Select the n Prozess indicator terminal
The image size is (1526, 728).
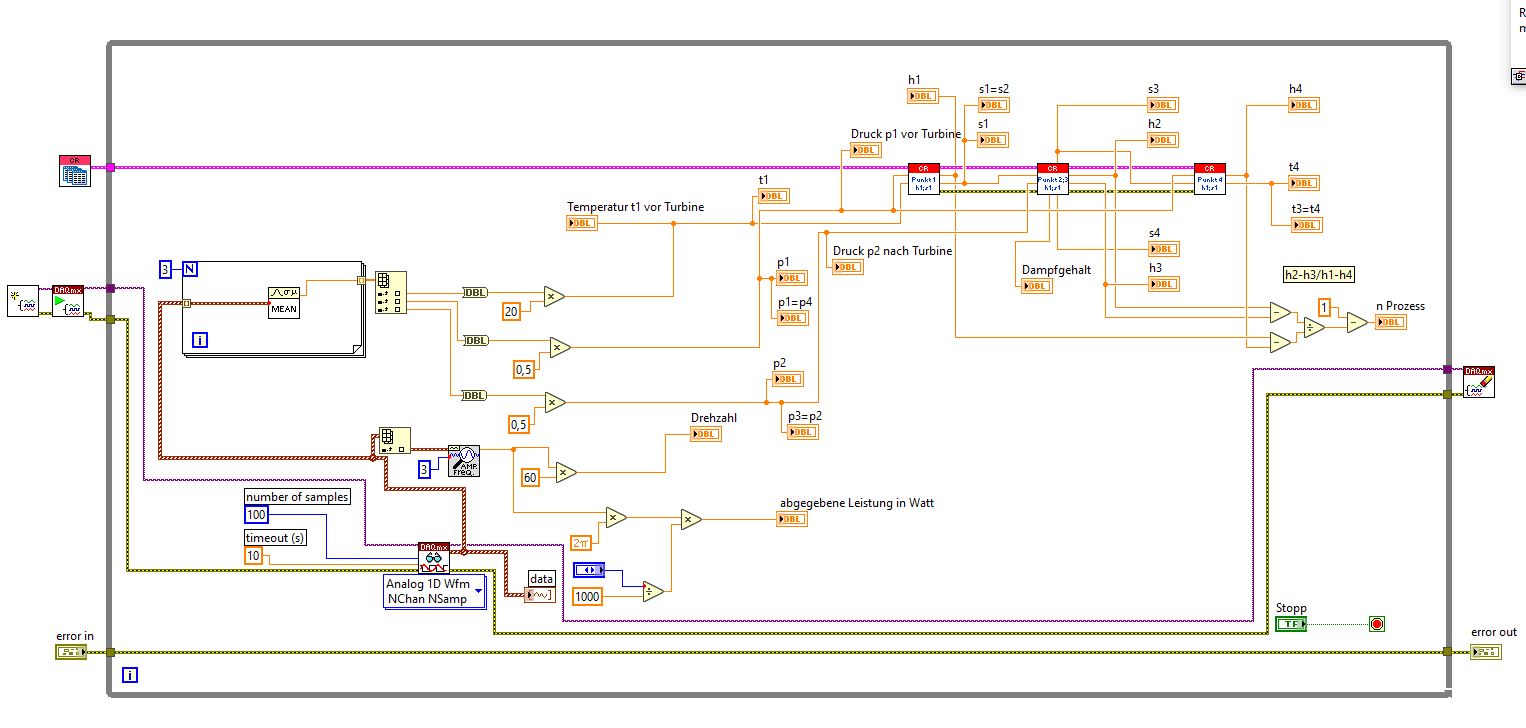[x=1391, y=322]
